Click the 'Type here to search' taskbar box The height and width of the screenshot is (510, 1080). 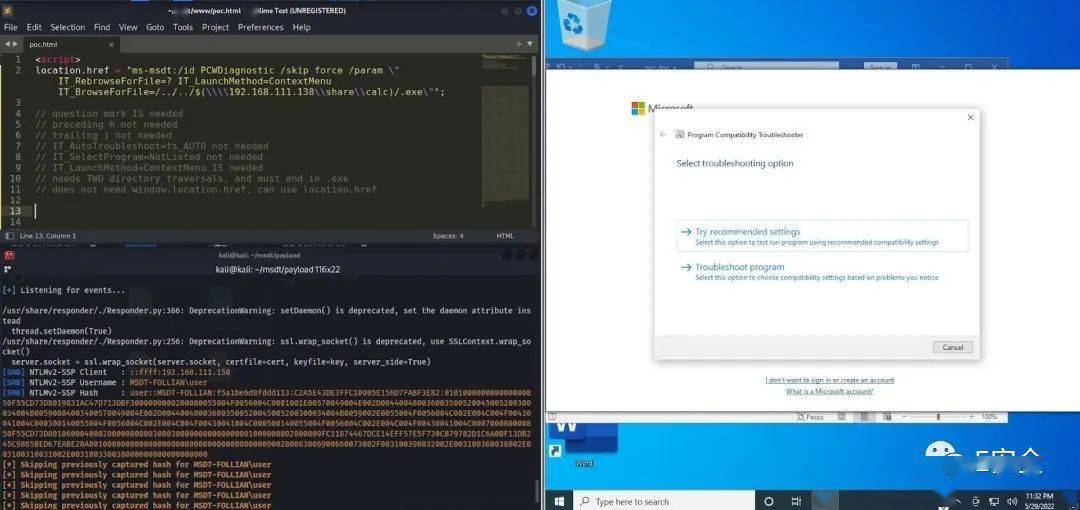coord(664,501)
